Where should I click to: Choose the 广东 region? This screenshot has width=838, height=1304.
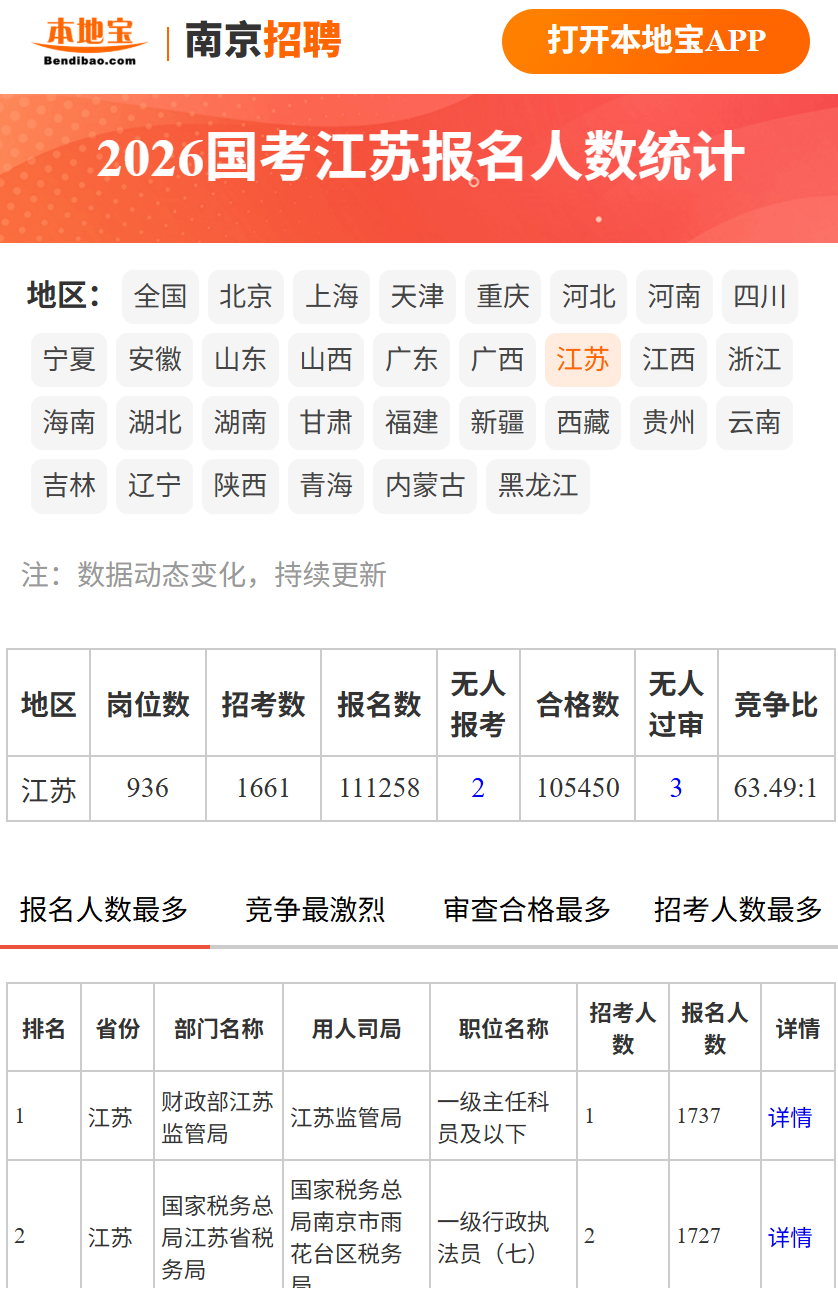click(412, 360)
